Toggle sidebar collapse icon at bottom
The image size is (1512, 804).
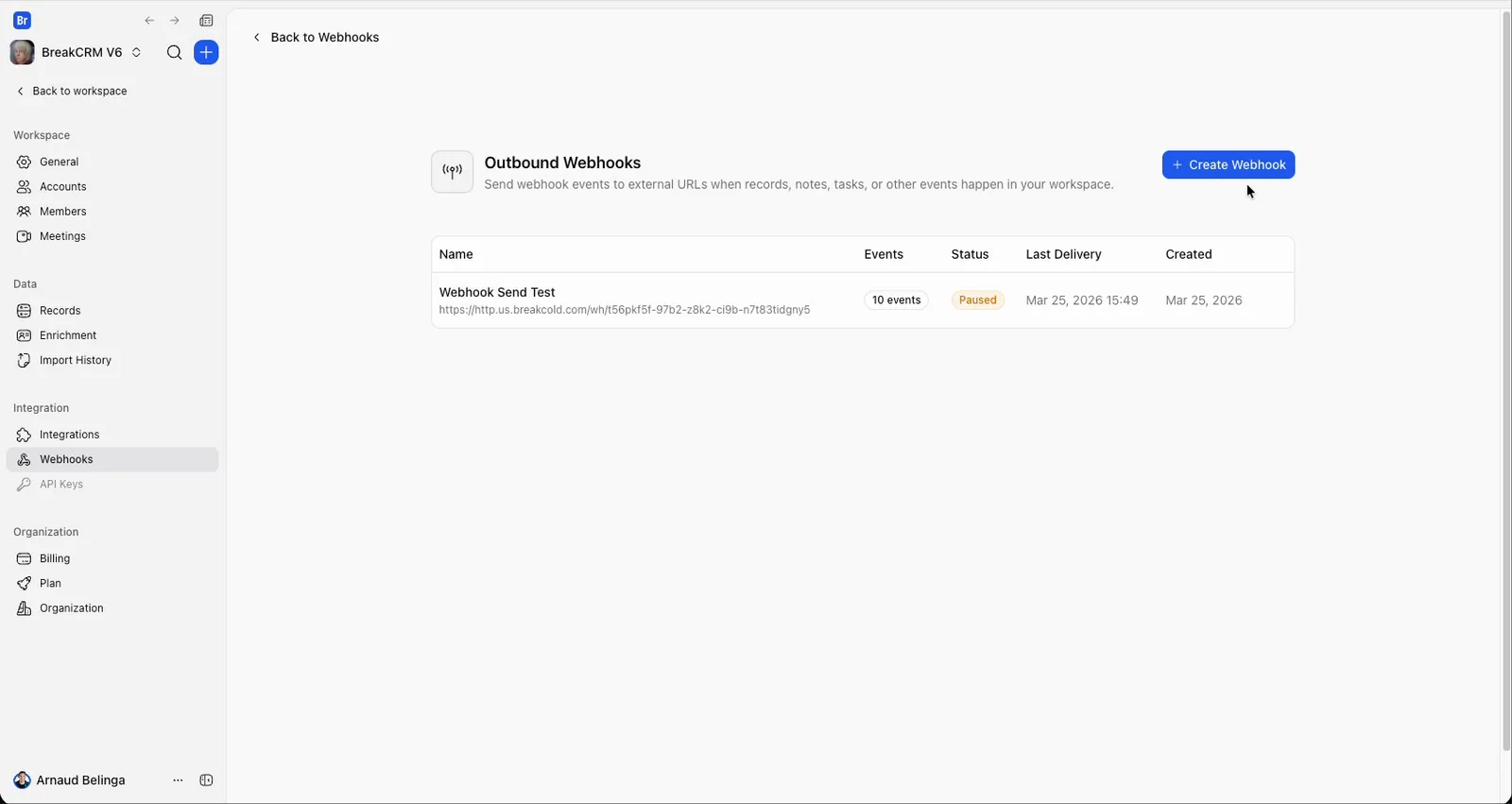206,780
